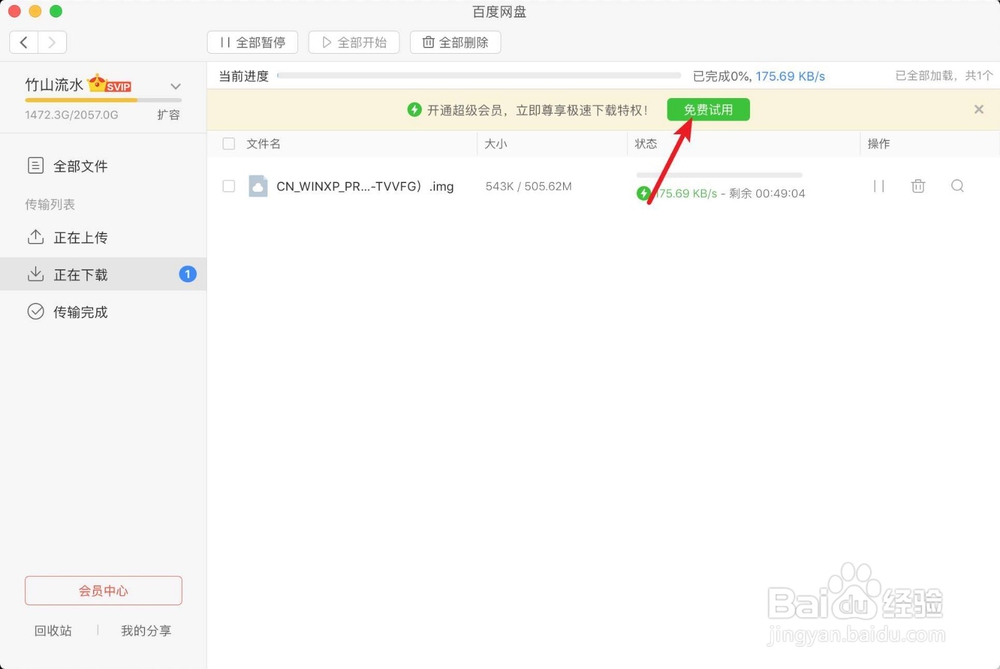
Task: Click the green lightning icon in banner
Action: pyautogui.click(x=414, y=110)
